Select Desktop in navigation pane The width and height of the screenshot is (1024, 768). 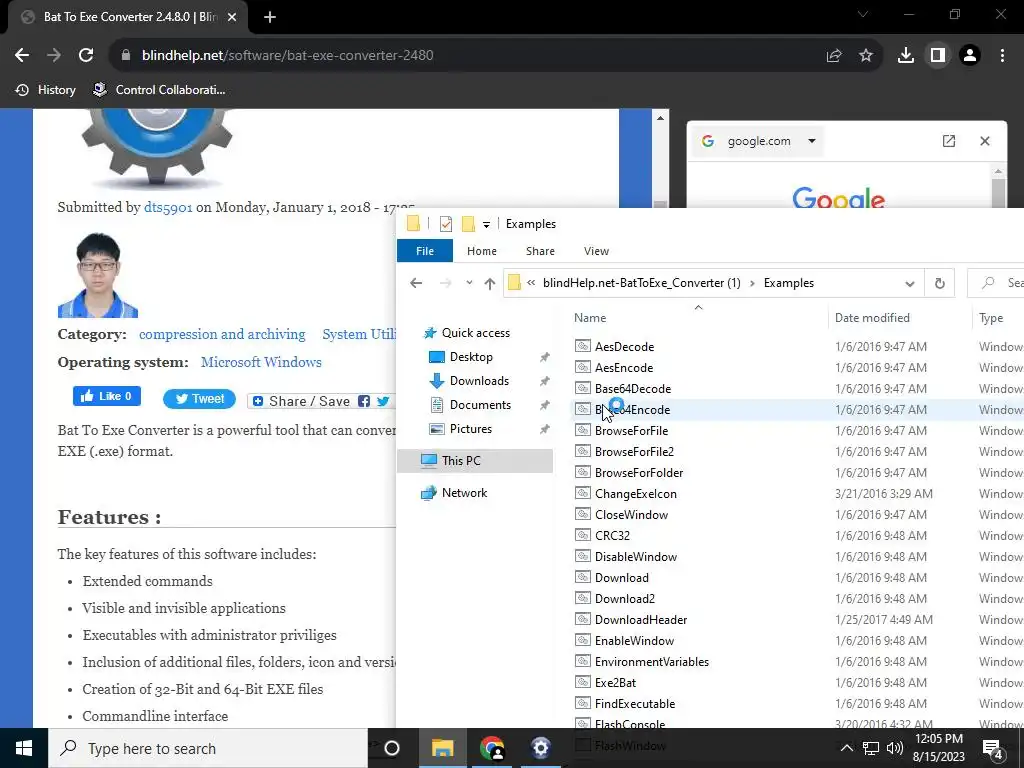(471, 357)
